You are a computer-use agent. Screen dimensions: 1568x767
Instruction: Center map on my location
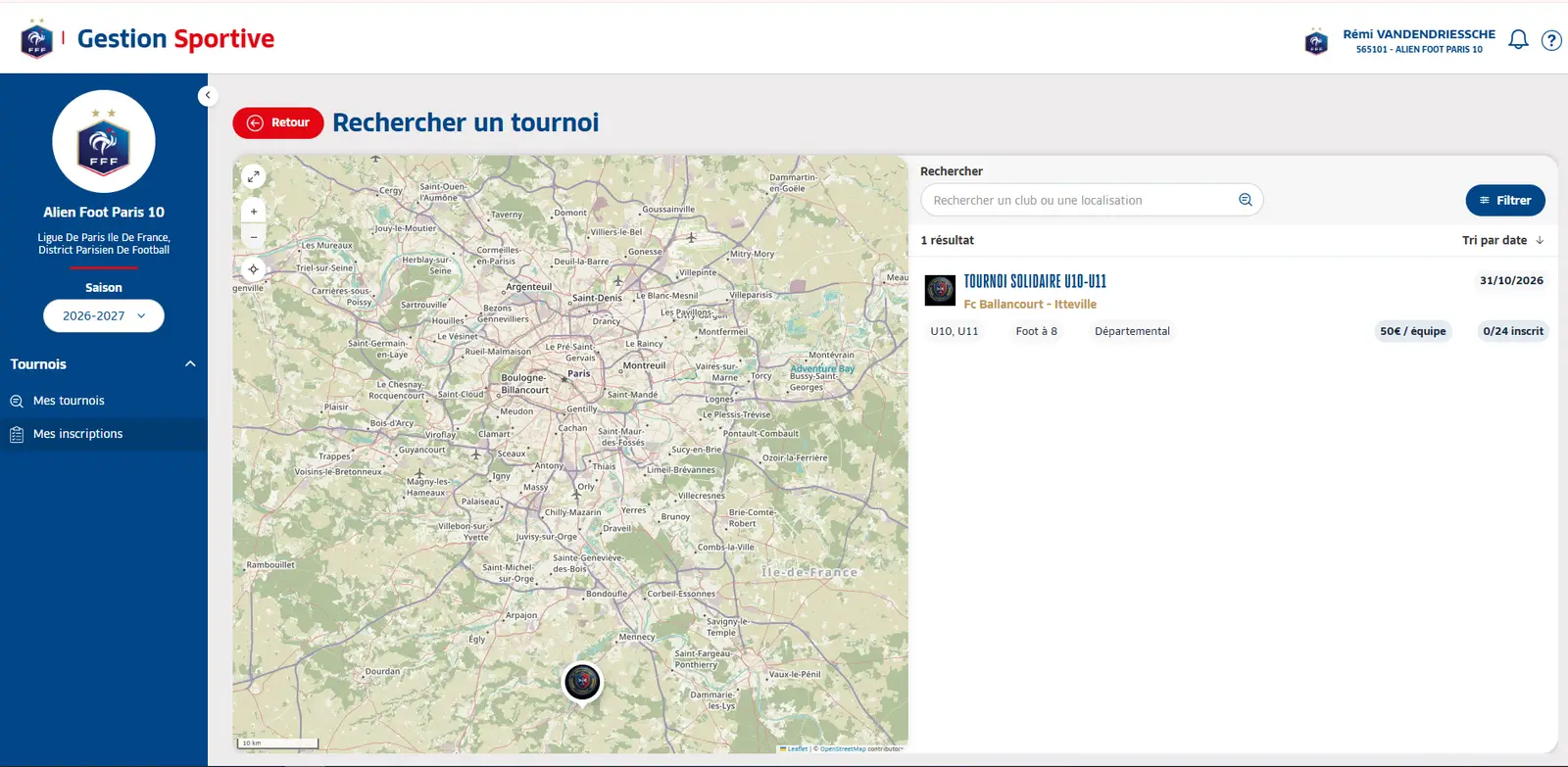pos(254,269)
